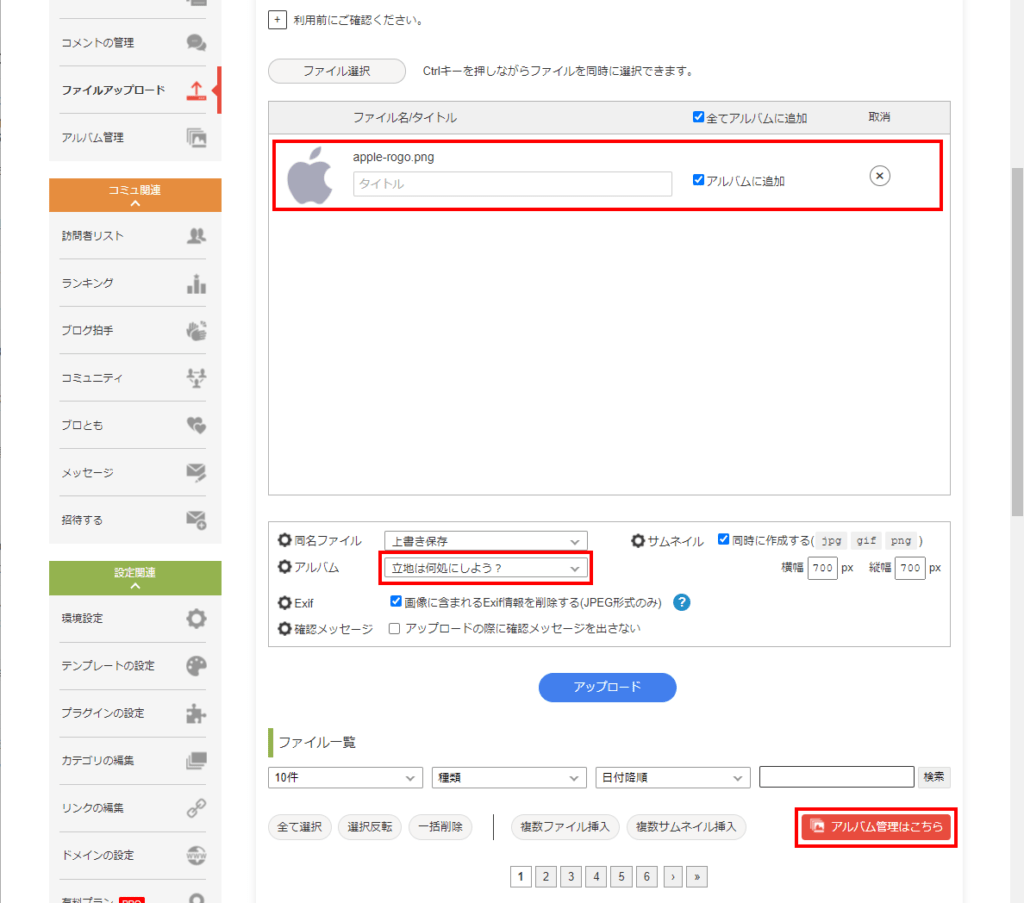Open the 種類 file type dropdown
The height and width of the screenshot is (903, 1024).
tap(509, 778)
